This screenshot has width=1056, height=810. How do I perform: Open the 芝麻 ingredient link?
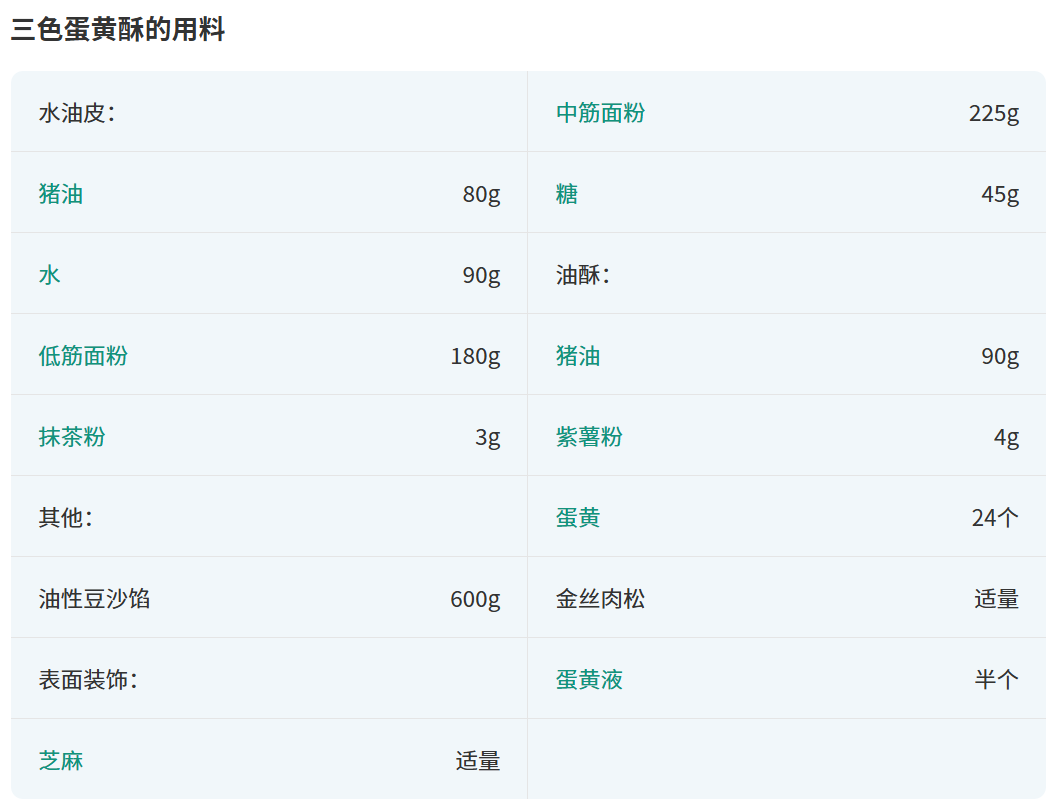point(60,761)
